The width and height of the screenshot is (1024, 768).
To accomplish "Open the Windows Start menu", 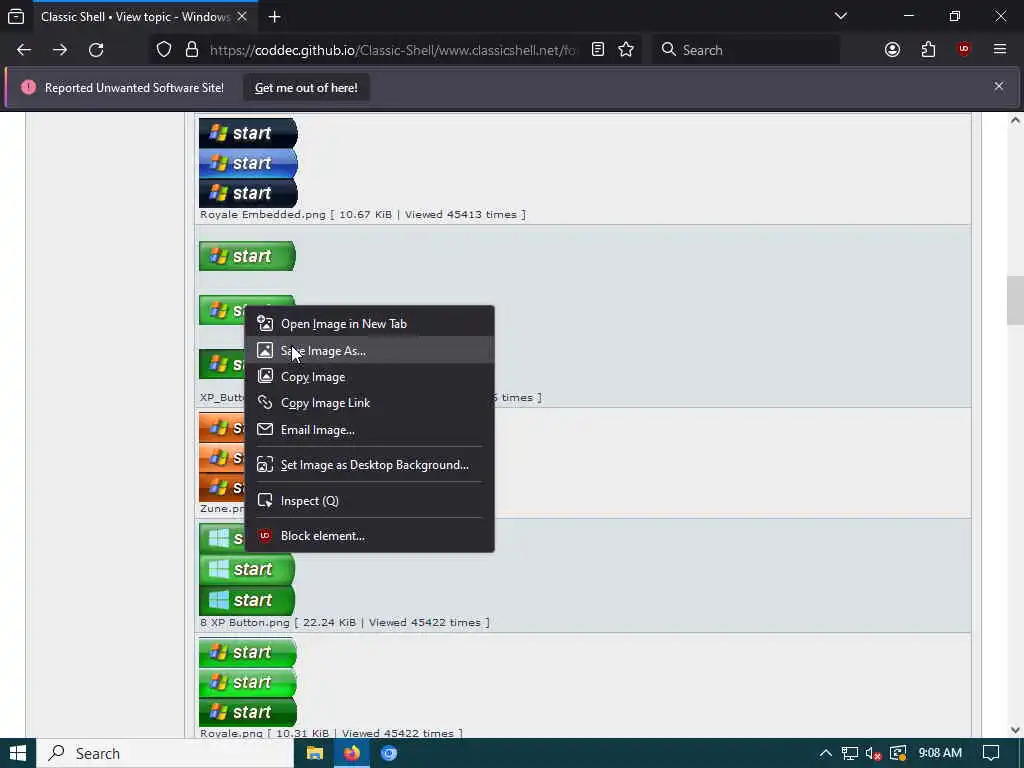I will (18, 754).
